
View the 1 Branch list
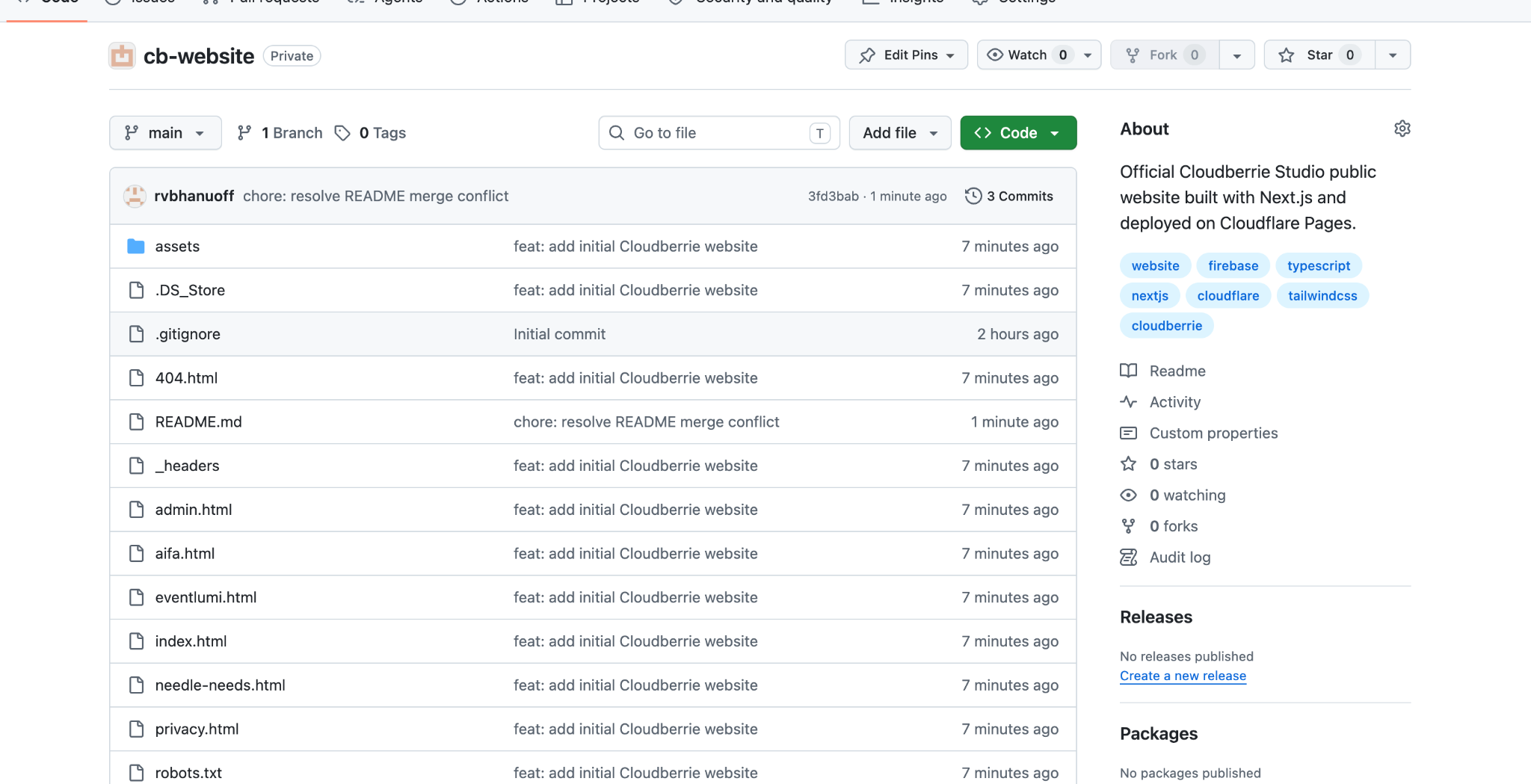[x=280, y=133]
